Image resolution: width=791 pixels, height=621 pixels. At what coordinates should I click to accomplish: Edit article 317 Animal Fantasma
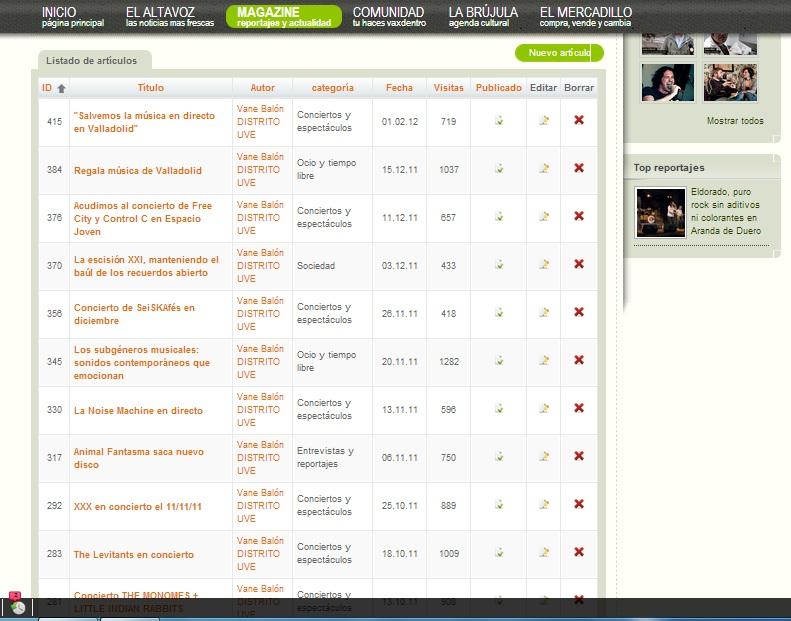544,456
